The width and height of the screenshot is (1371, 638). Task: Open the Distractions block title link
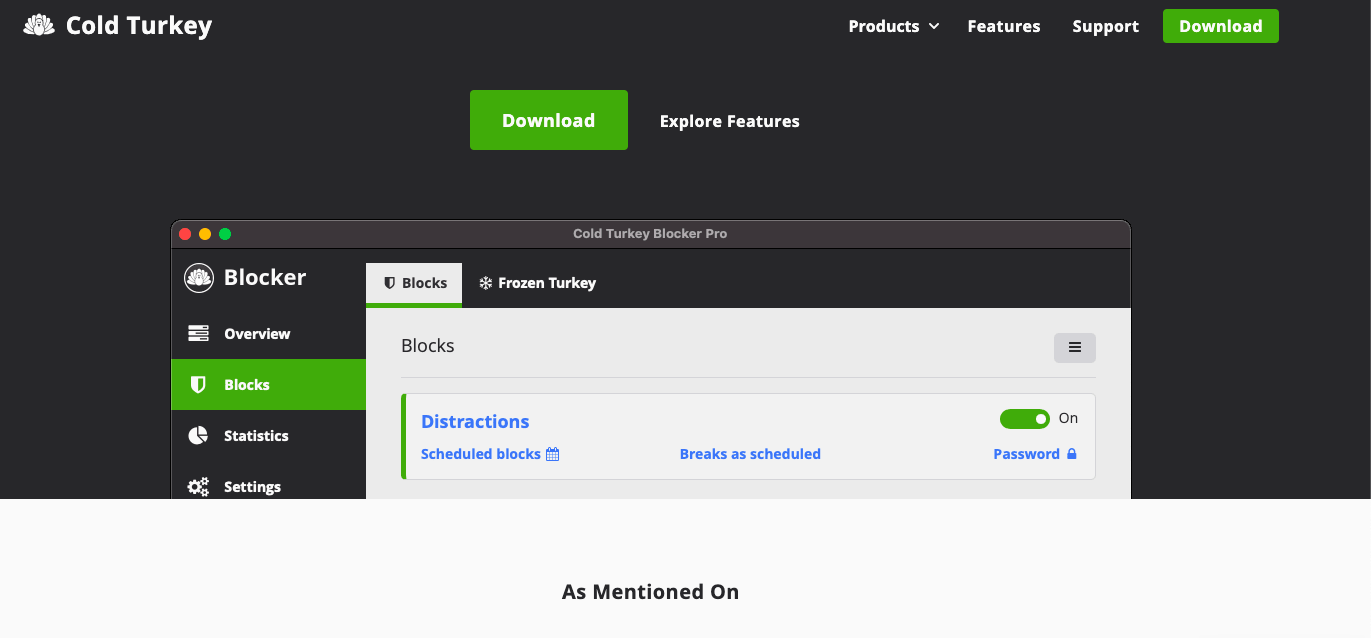click(475, 422)
